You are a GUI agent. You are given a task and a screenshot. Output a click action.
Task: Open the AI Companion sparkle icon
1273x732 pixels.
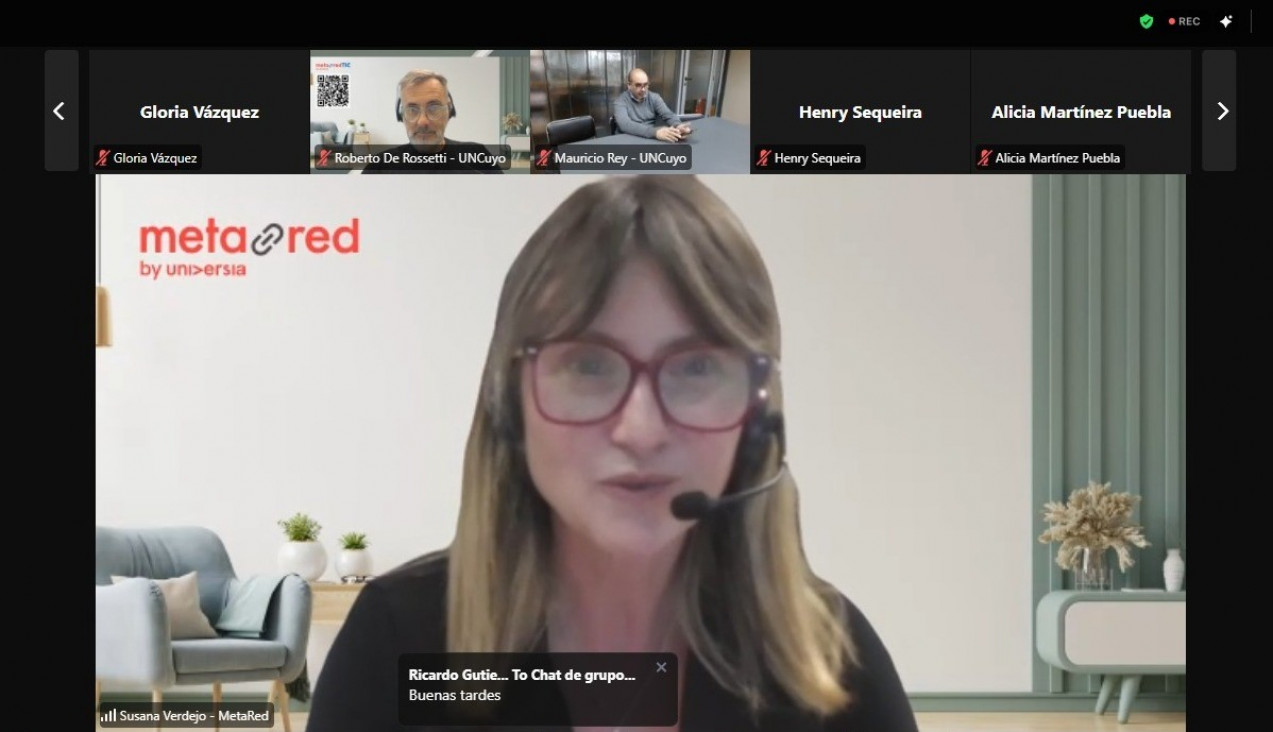(1226, 21)
